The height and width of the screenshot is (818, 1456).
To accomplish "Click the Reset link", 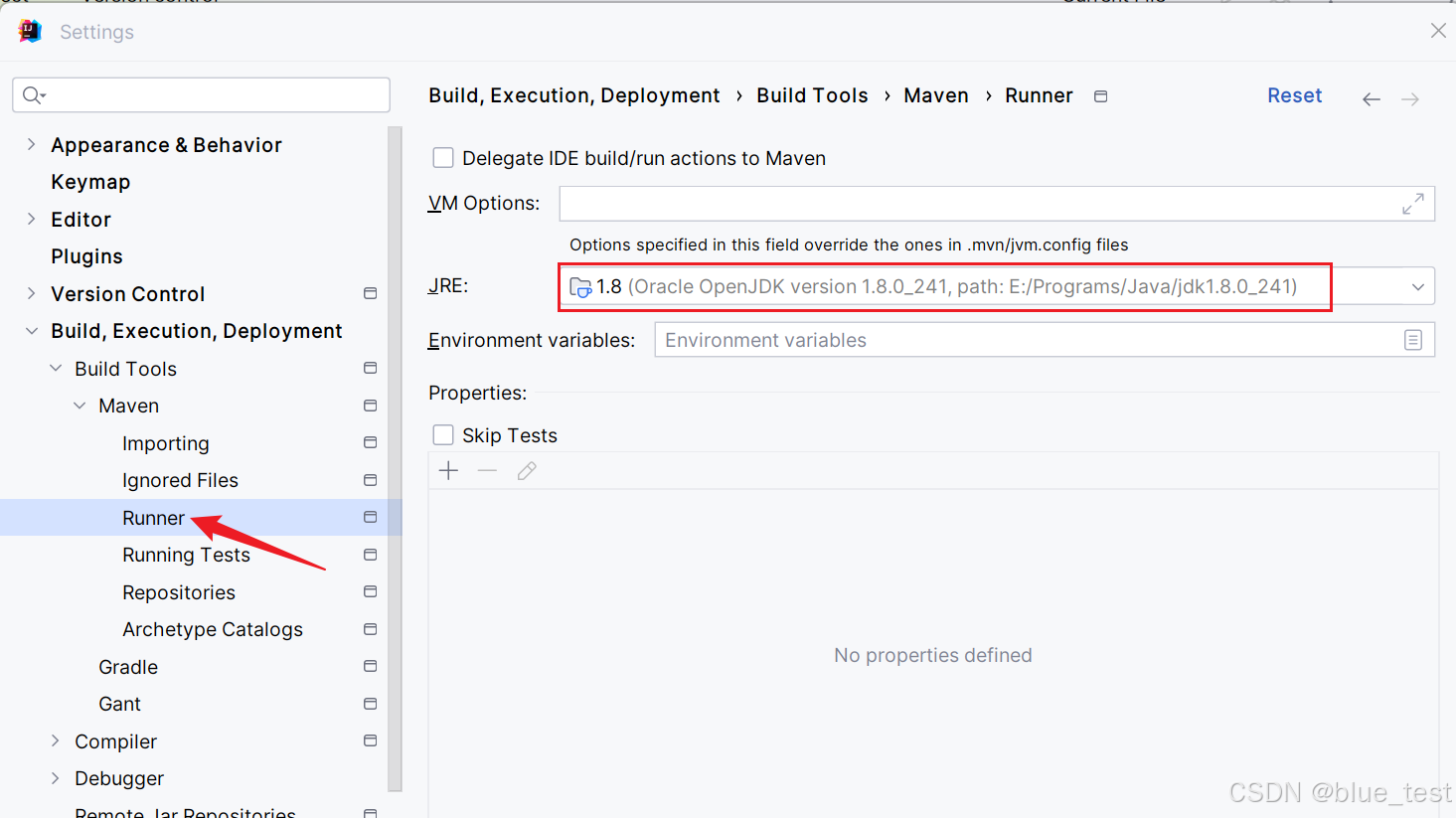I will tap(1294, 94).
